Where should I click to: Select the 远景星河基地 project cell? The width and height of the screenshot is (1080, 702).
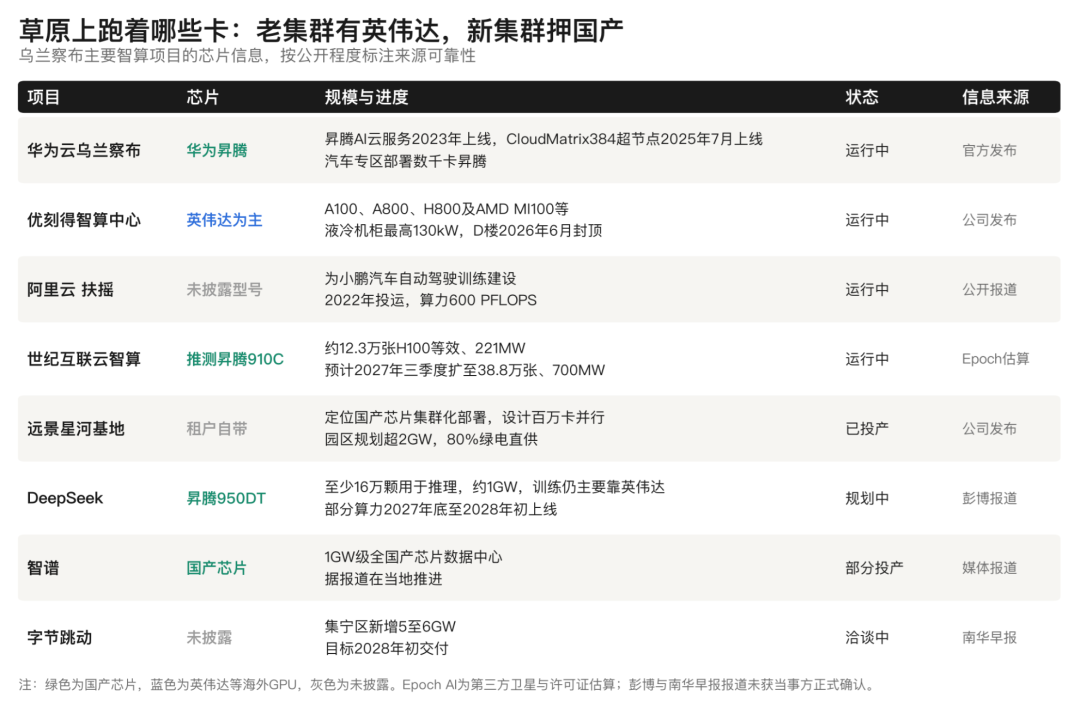76,429
